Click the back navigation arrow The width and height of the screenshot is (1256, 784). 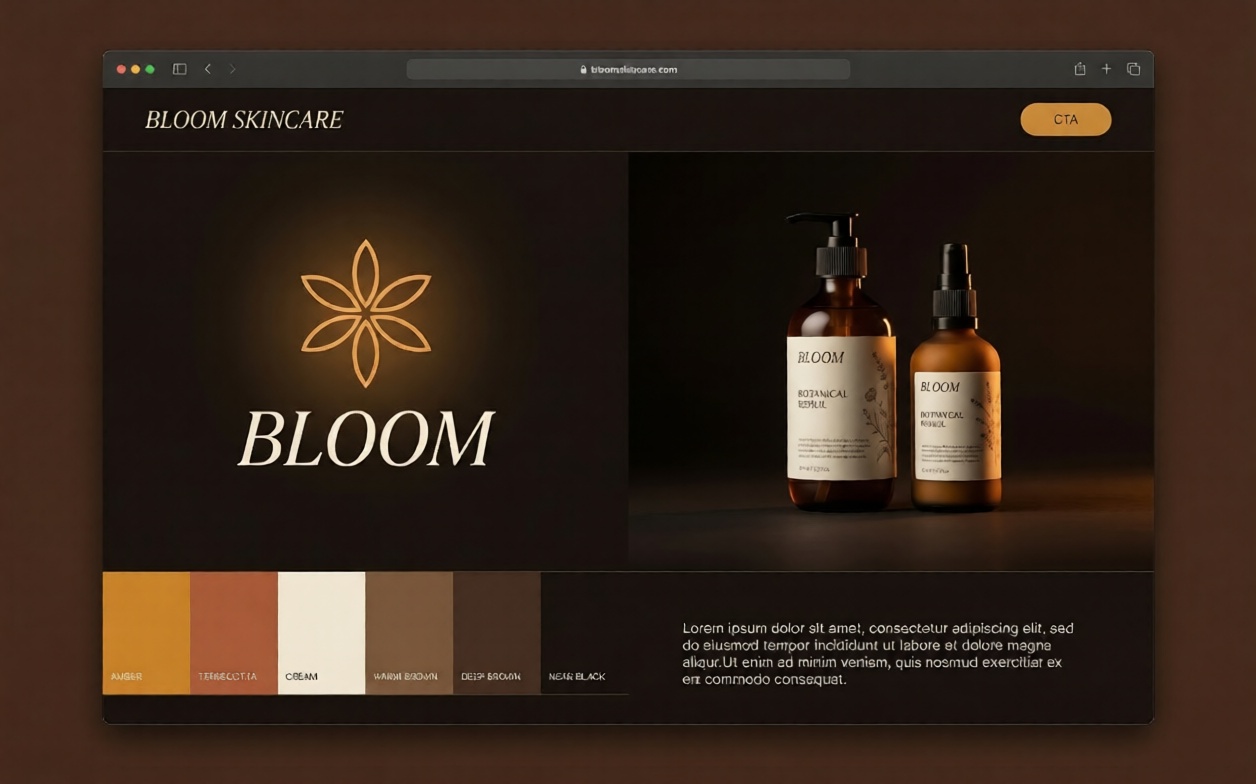tap(207, 68)
